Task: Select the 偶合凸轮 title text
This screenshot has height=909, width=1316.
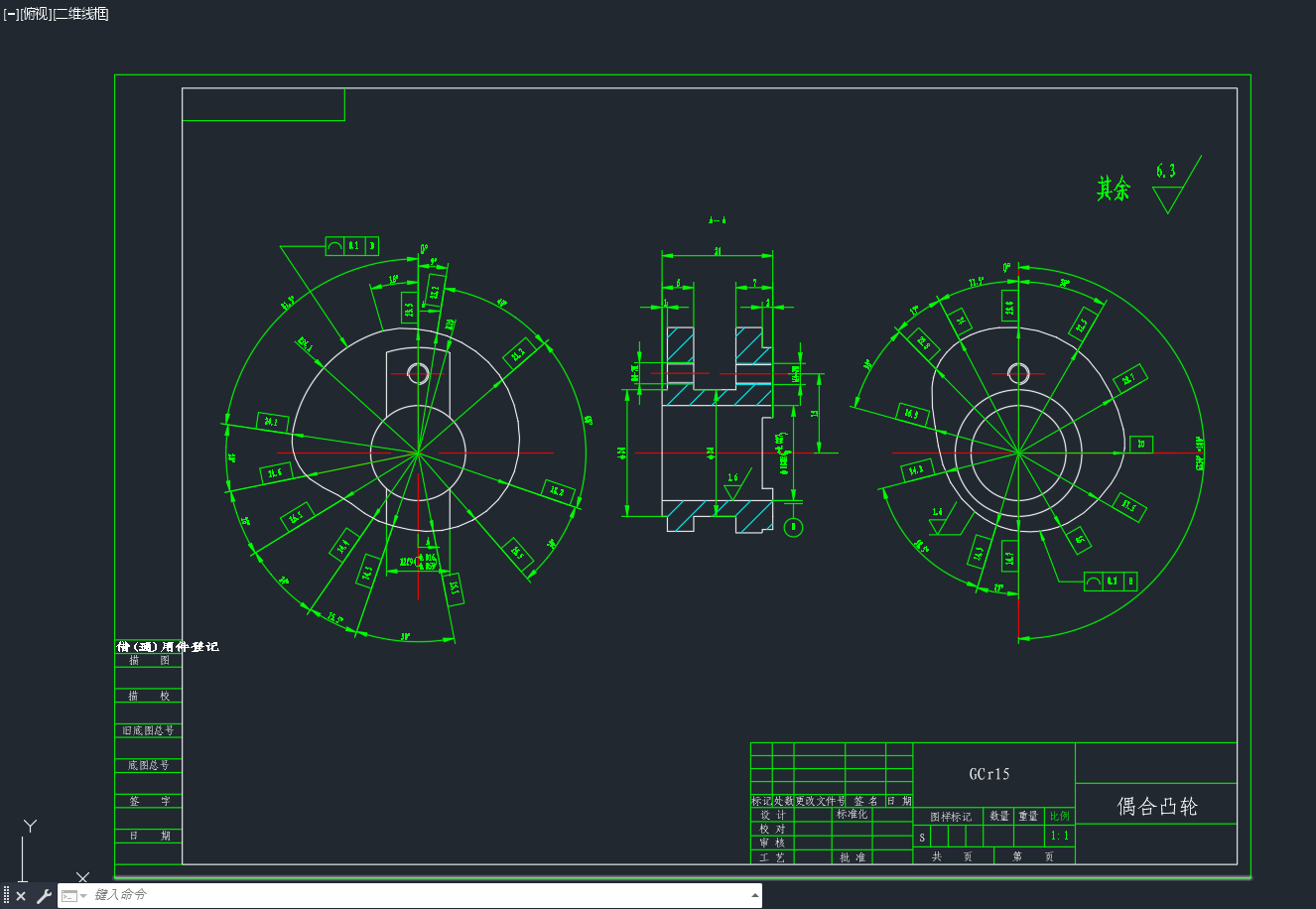Action: pos(1157,806)
